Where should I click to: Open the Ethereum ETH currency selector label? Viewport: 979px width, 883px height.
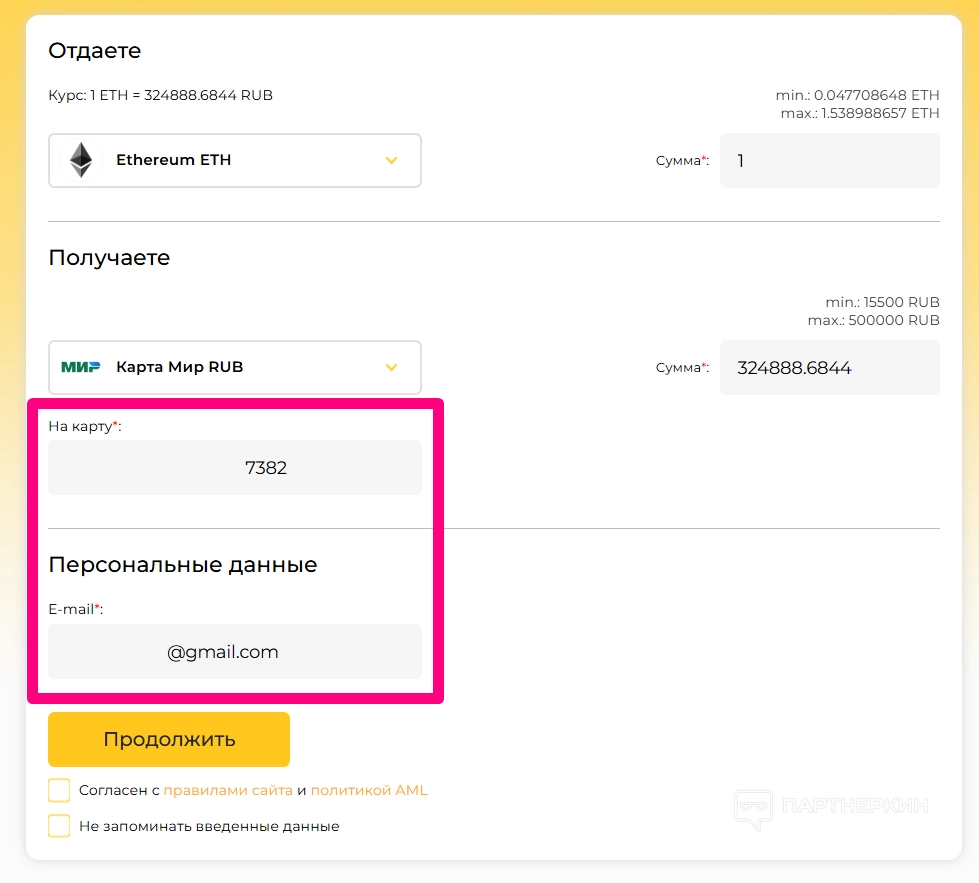point(174,160)
